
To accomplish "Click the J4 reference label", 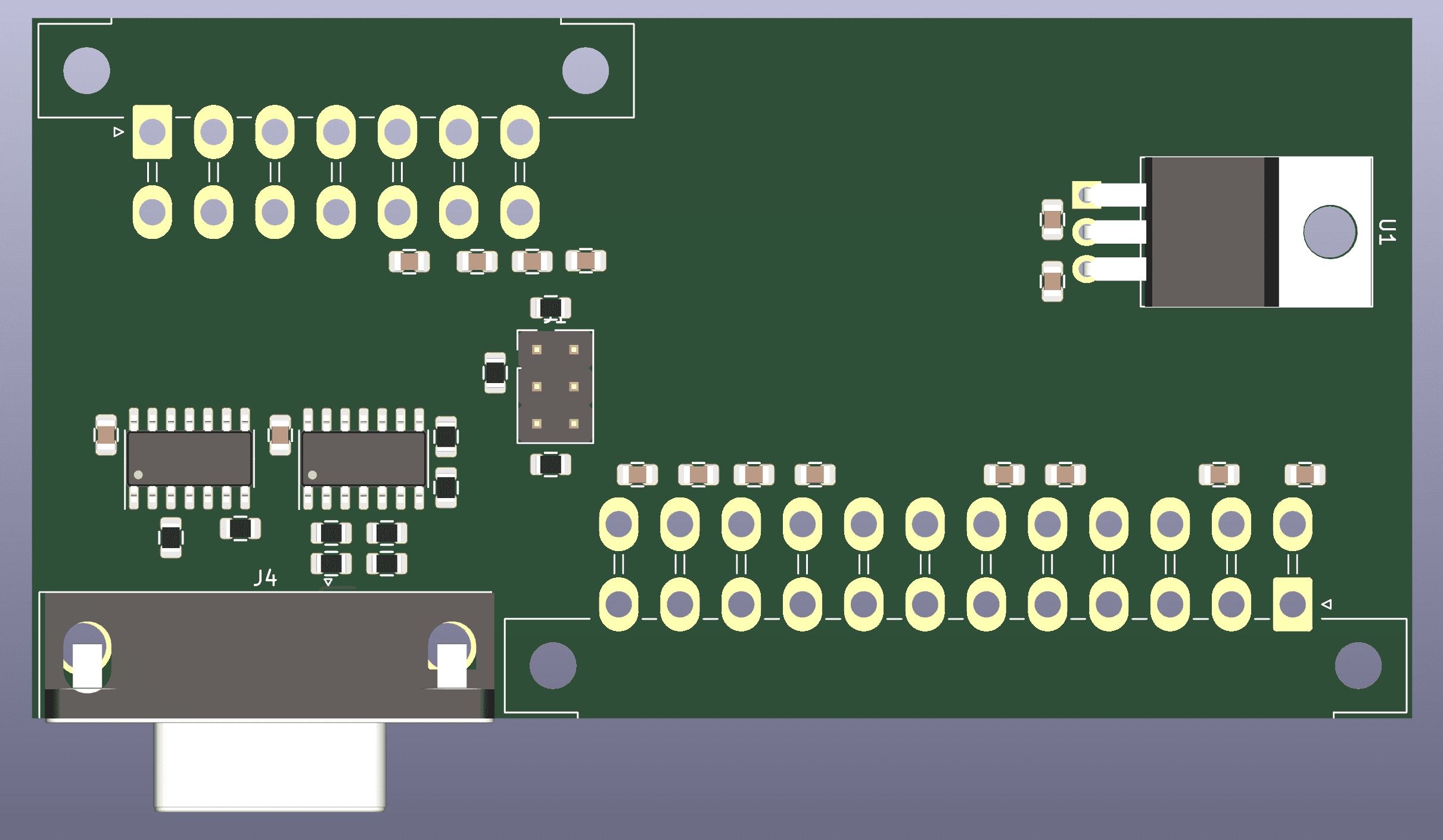I will 266,577.
